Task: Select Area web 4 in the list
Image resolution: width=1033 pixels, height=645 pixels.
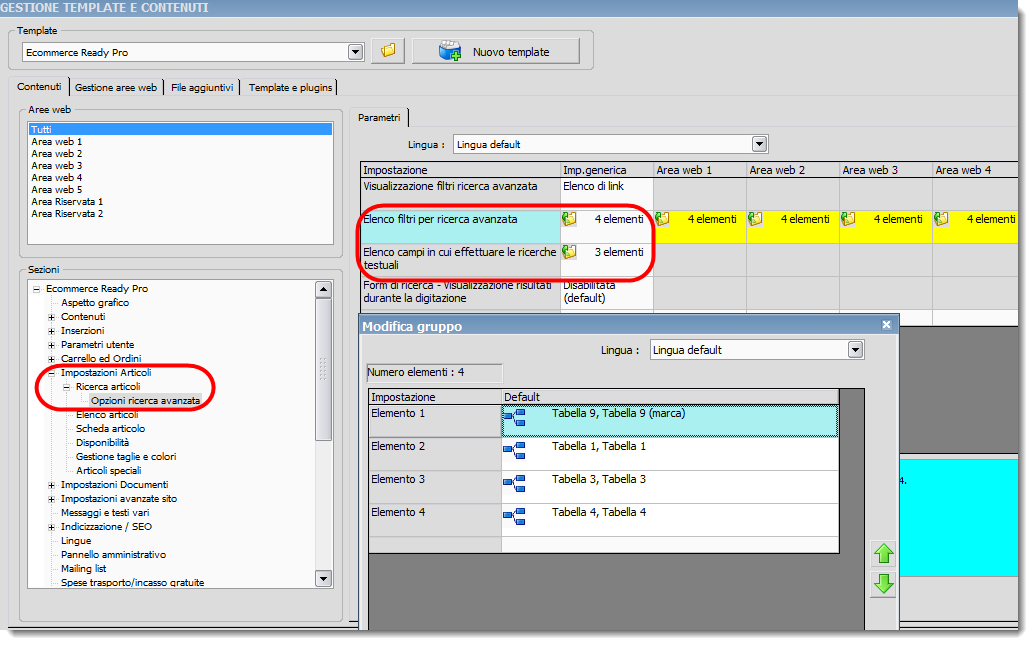Action: point(57,177)
